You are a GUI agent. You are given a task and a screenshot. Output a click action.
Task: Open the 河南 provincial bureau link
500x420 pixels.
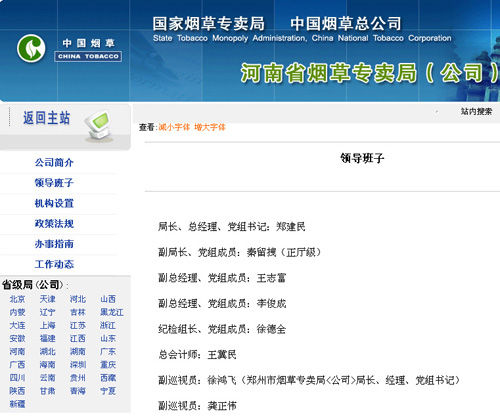[x=17, y=352]
